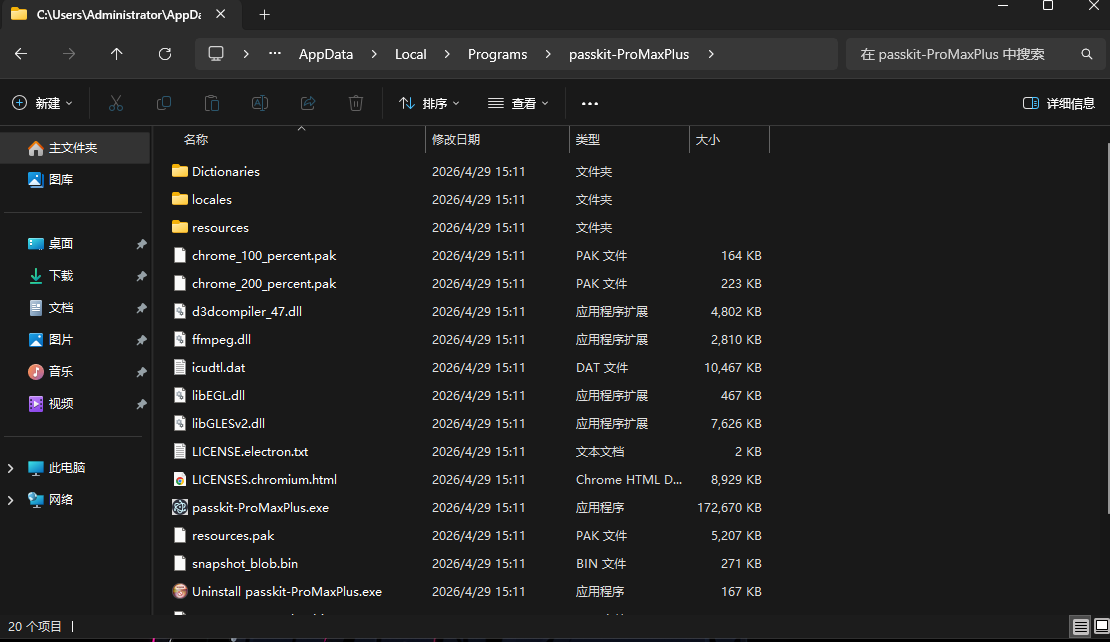The height and width of the screenshot is (642, 1110).
Task: Click passkit-ProMaxPlus breadcrumb segment
Action: click(629, 54)
